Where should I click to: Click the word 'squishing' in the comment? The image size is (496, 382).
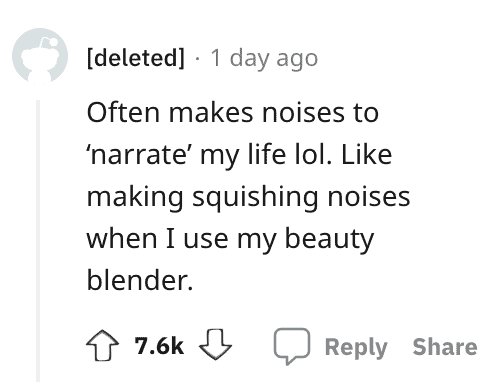(255, 198)
